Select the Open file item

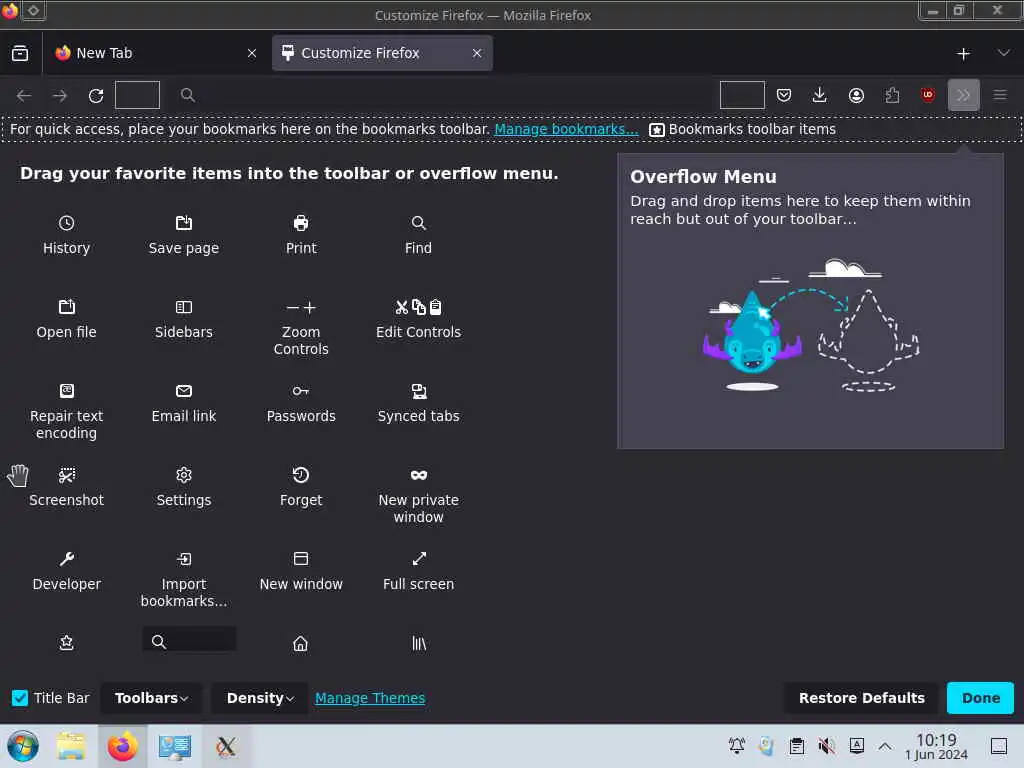click(x=66, y=319)
